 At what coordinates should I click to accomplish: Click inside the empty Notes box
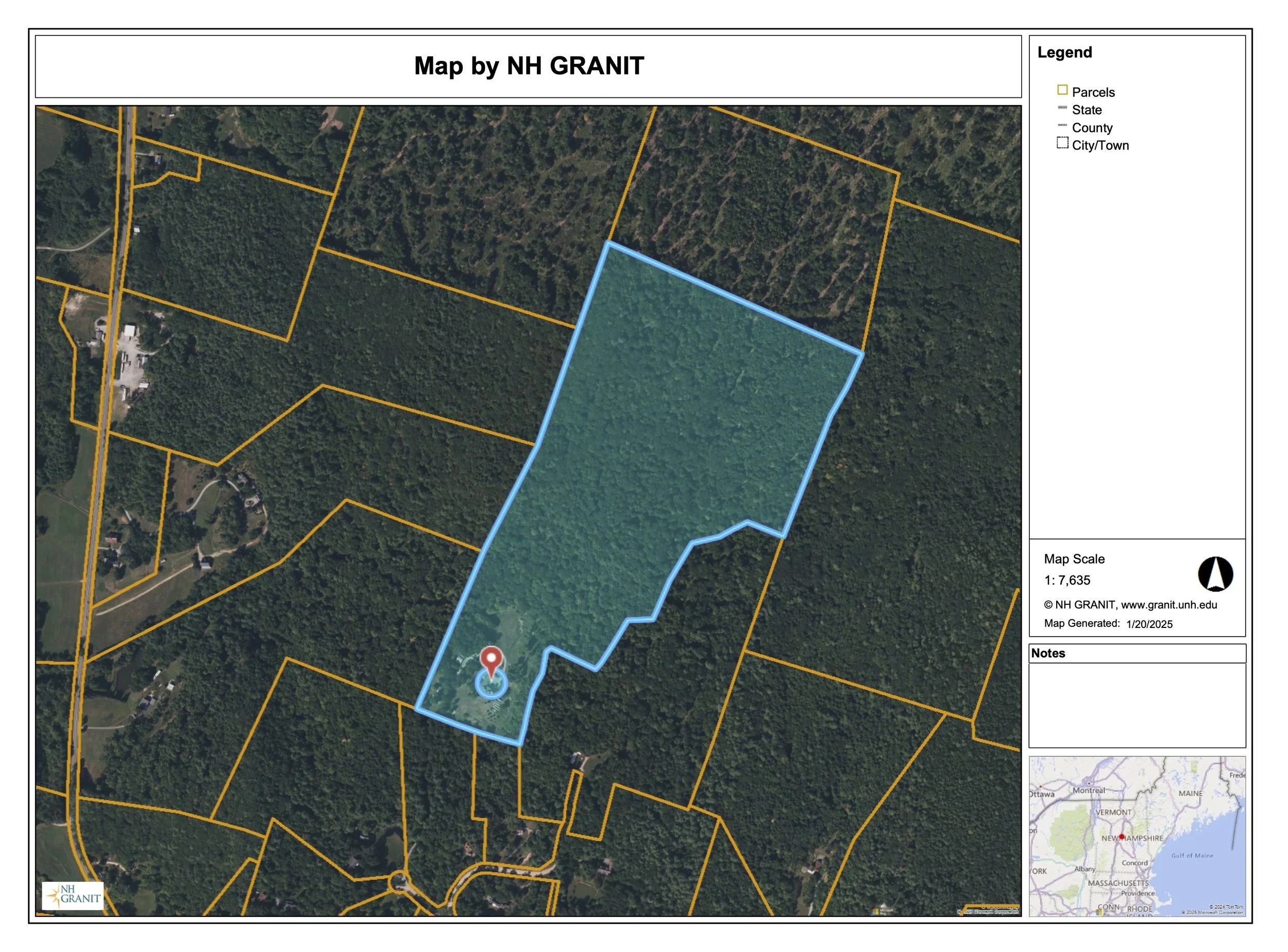tap(1137, 705)
